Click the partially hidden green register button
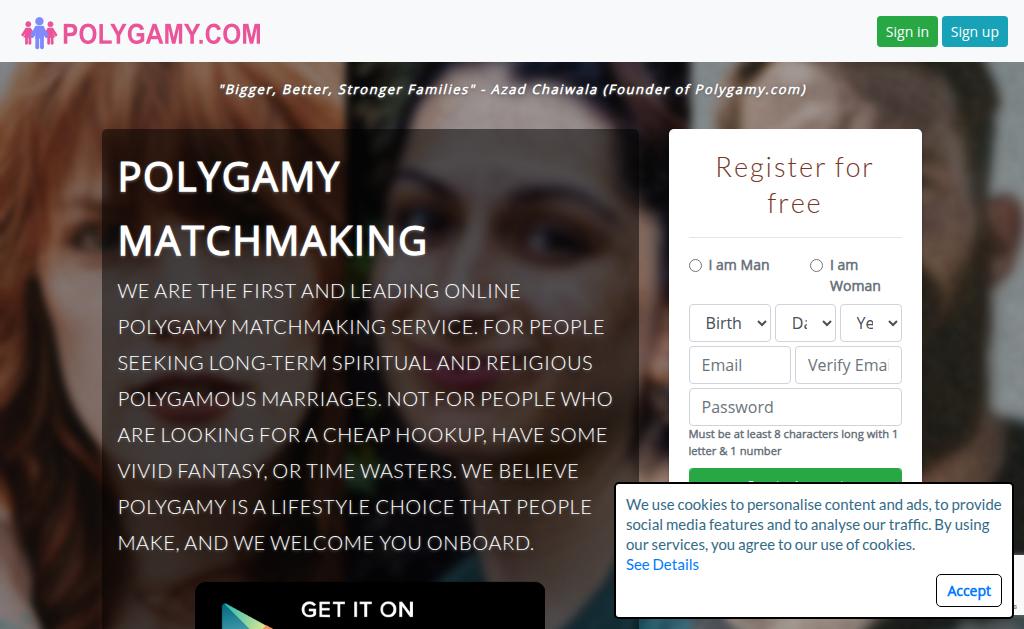 (x=795, y=476)
